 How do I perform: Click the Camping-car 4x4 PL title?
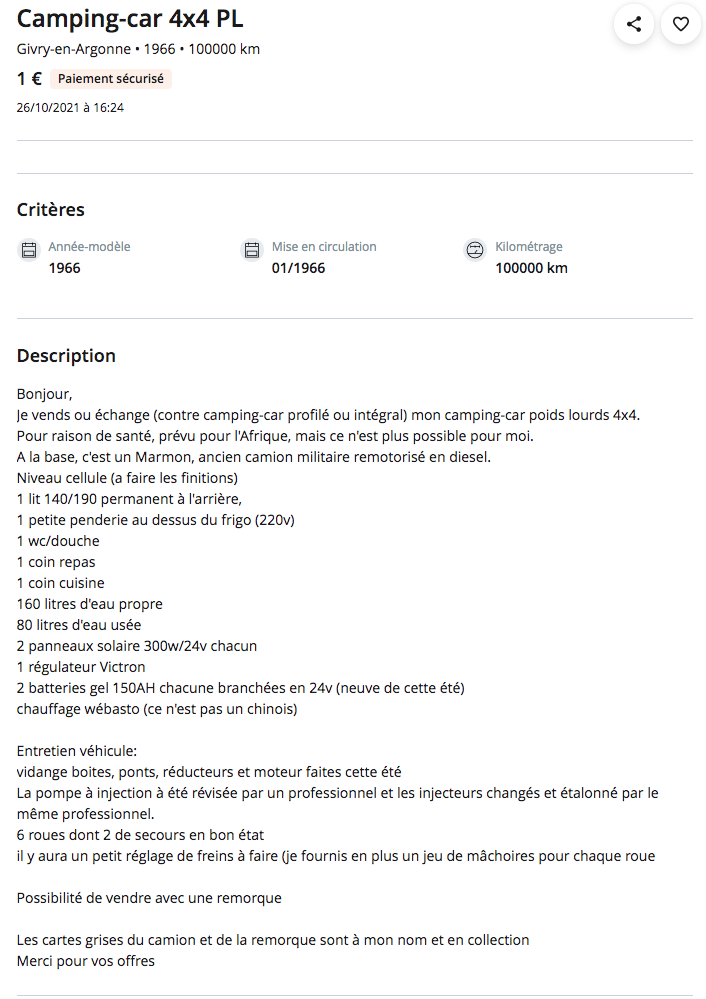point(130,19)
